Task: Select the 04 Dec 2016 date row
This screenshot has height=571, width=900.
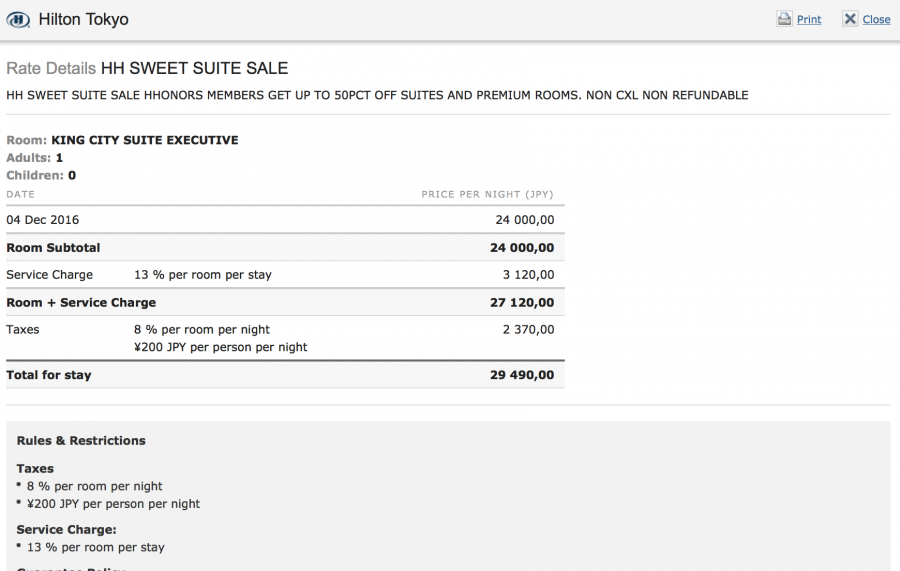Action: [43, 220]
